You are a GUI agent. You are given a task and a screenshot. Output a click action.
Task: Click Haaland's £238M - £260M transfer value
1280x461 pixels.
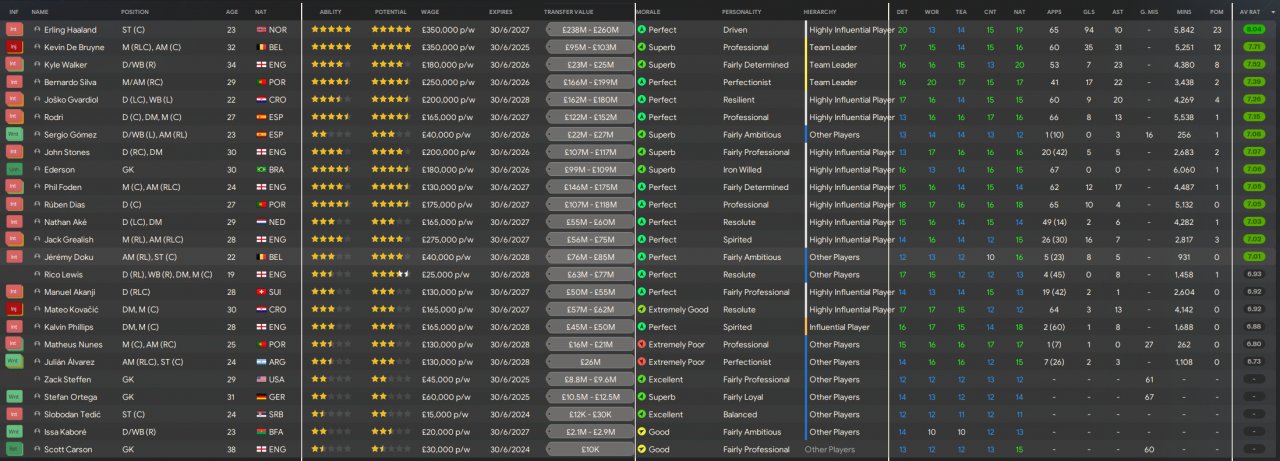pyautogui.click(x=590, y=30)
